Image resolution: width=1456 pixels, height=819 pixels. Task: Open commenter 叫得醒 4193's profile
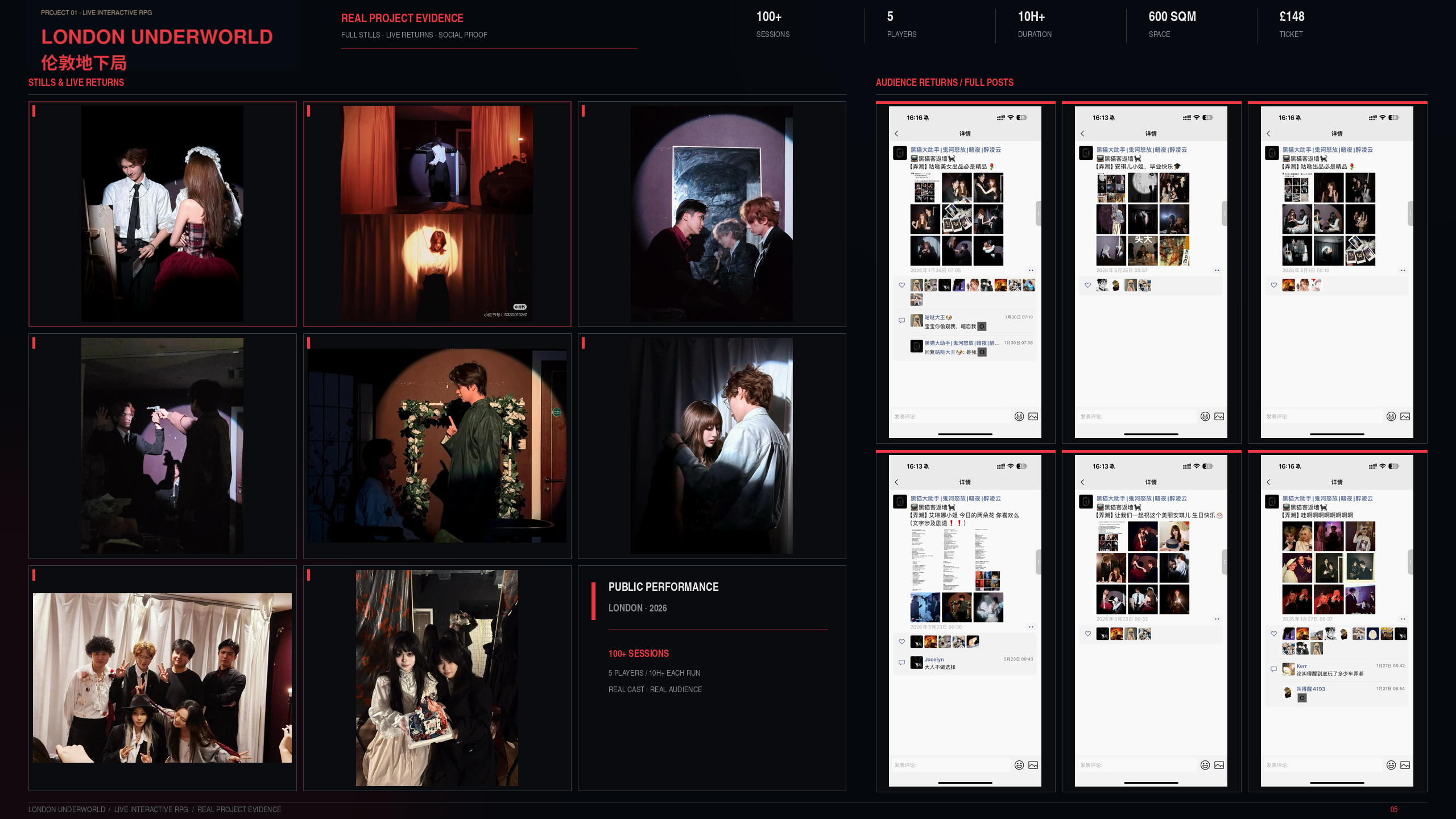coord(1310,689)
